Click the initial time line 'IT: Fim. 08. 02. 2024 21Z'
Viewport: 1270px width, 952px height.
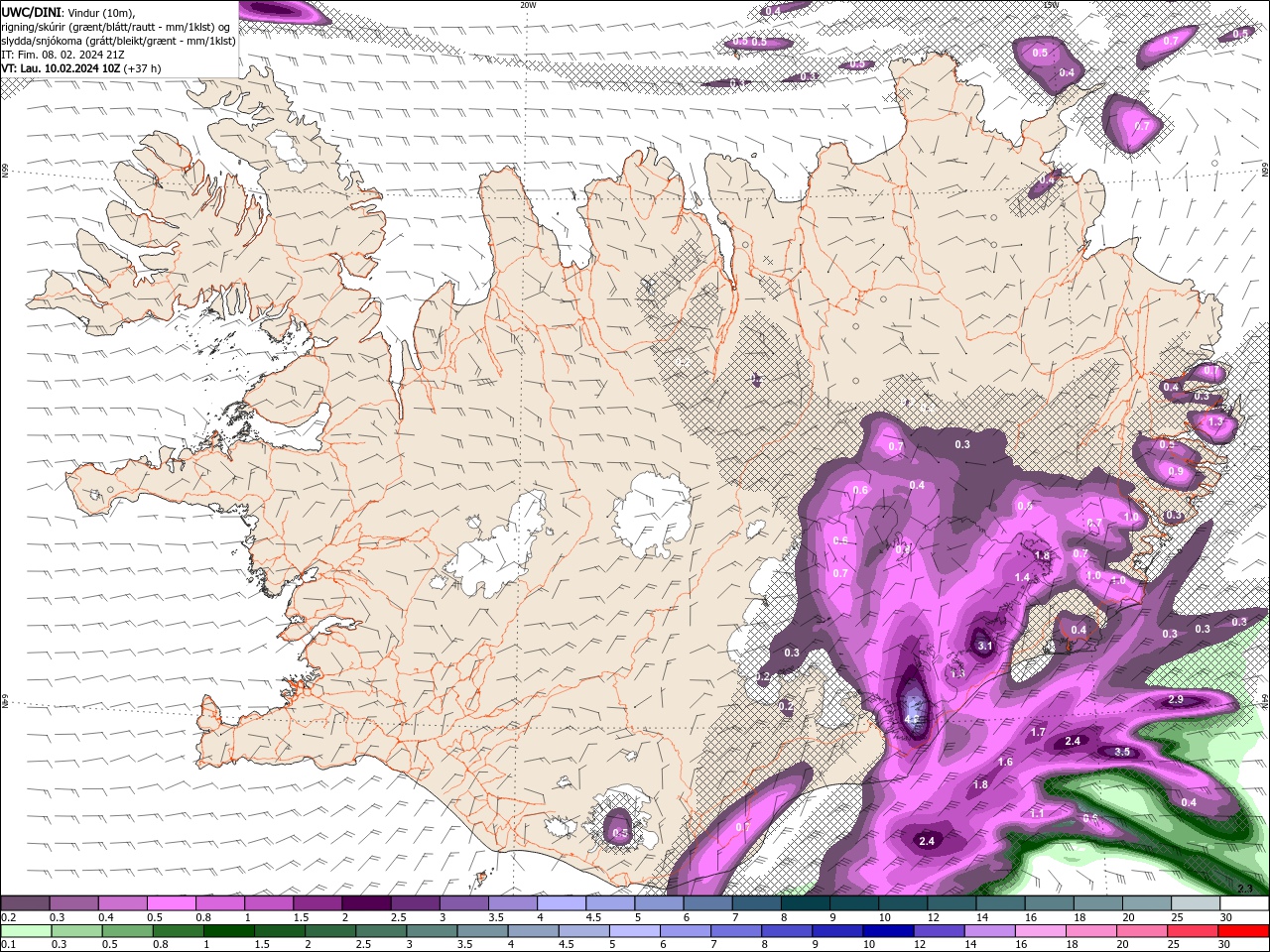pyautogui.click(x=62, y=55)
